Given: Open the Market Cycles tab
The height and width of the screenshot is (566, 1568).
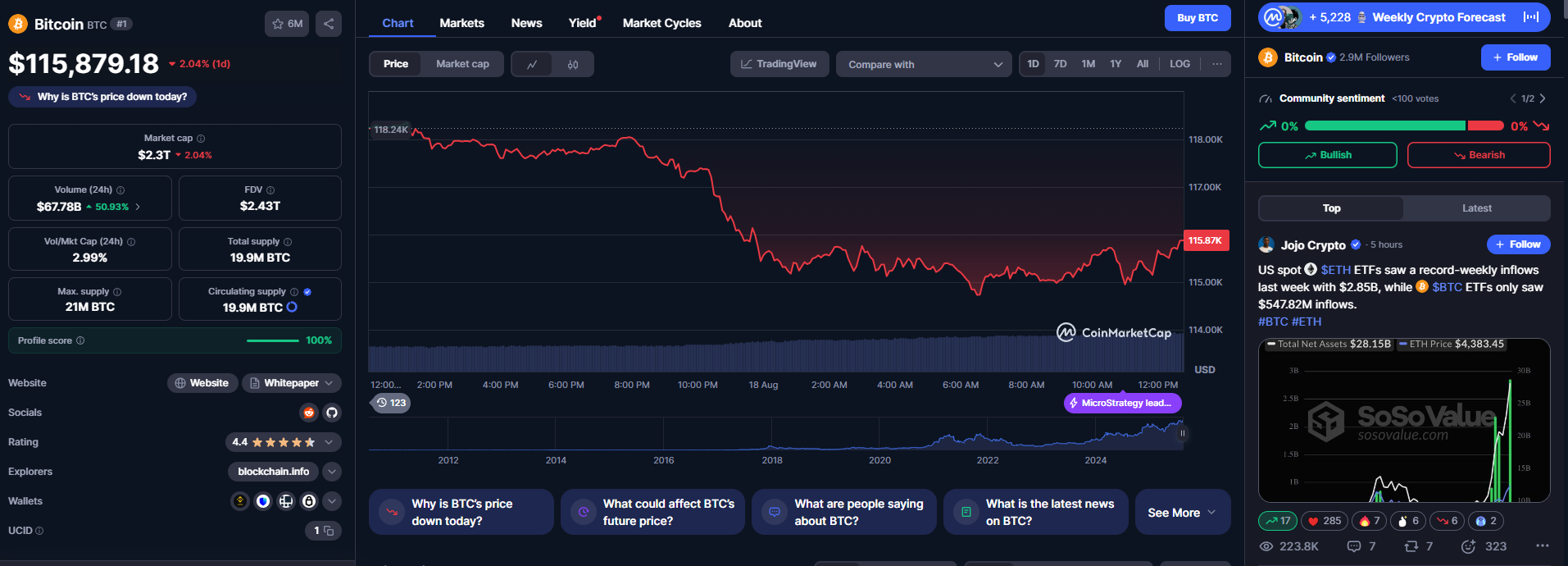Looking at the screenshot, I should (662, 23).
